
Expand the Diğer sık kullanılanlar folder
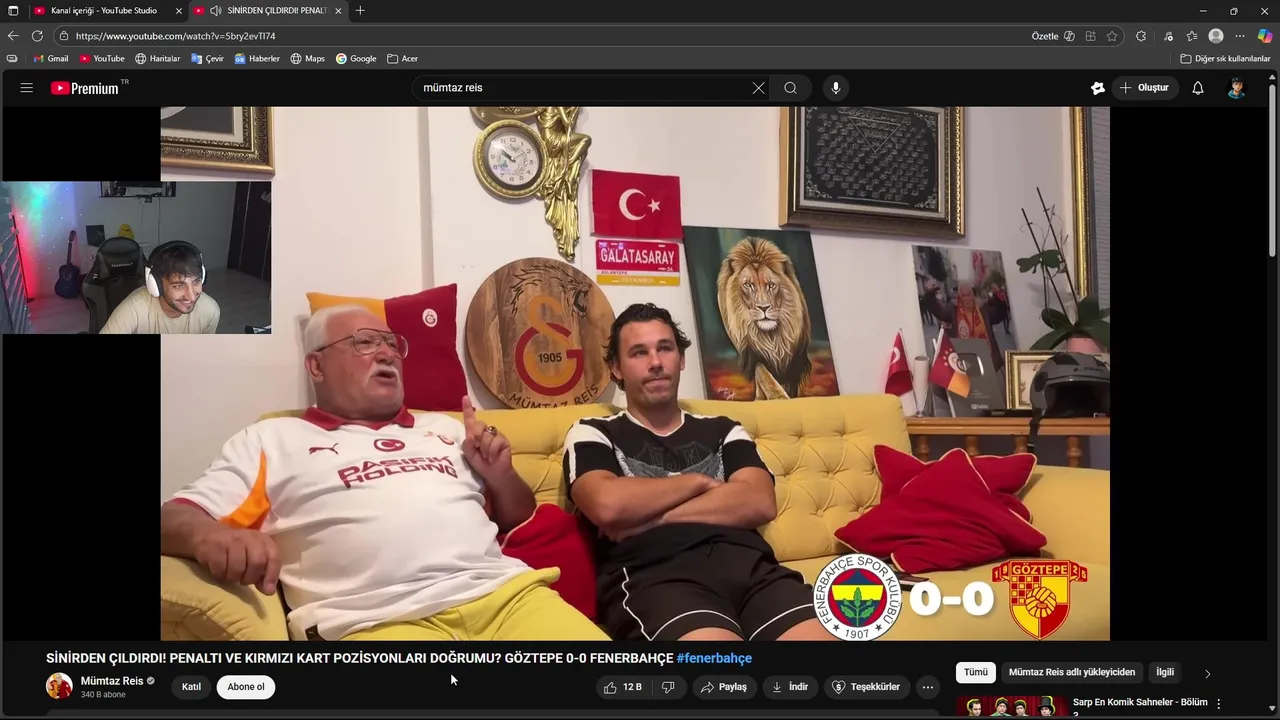(1225, 58)
